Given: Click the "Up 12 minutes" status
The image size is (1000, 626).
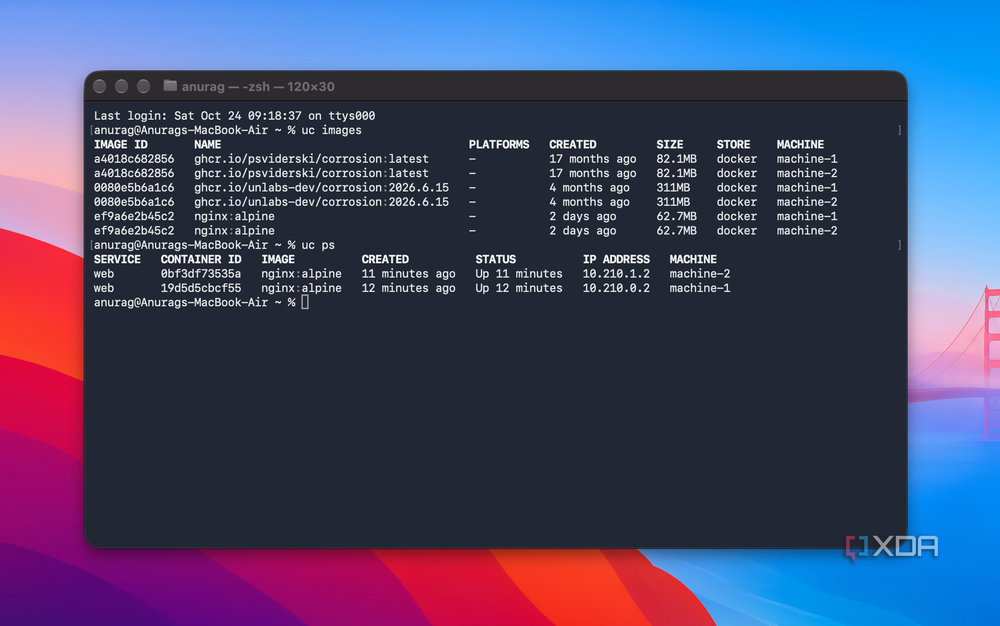Looking at the screenshot, I should [519, 288].
